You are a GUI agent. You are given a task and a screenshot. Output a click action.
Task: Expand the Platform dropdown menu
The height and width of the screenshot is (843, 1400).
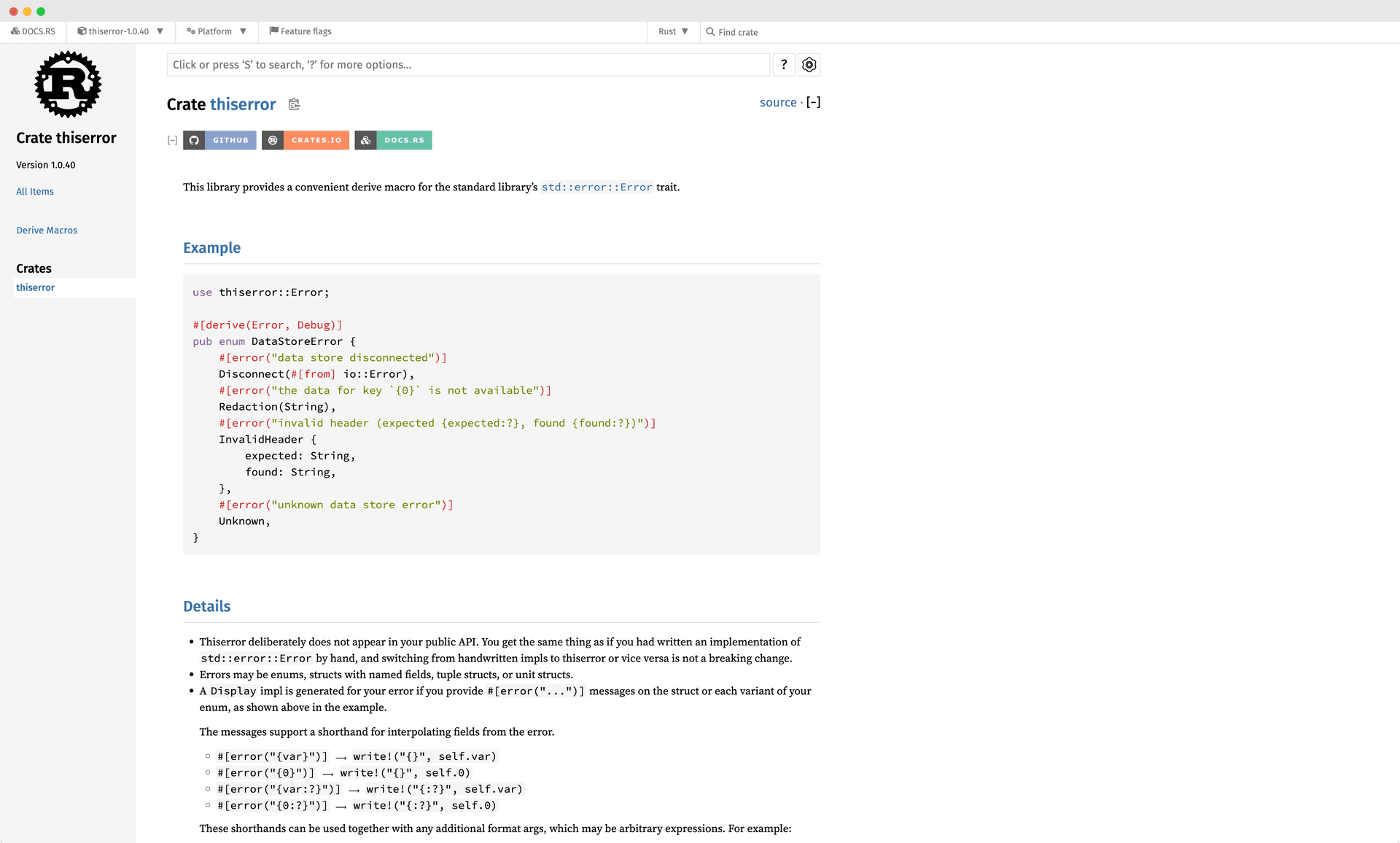217,31
